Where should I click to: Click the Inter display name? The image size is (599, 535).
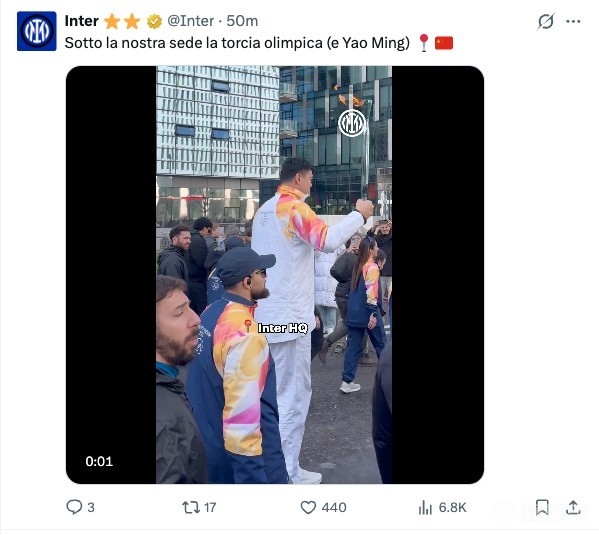tap(81, 21)
